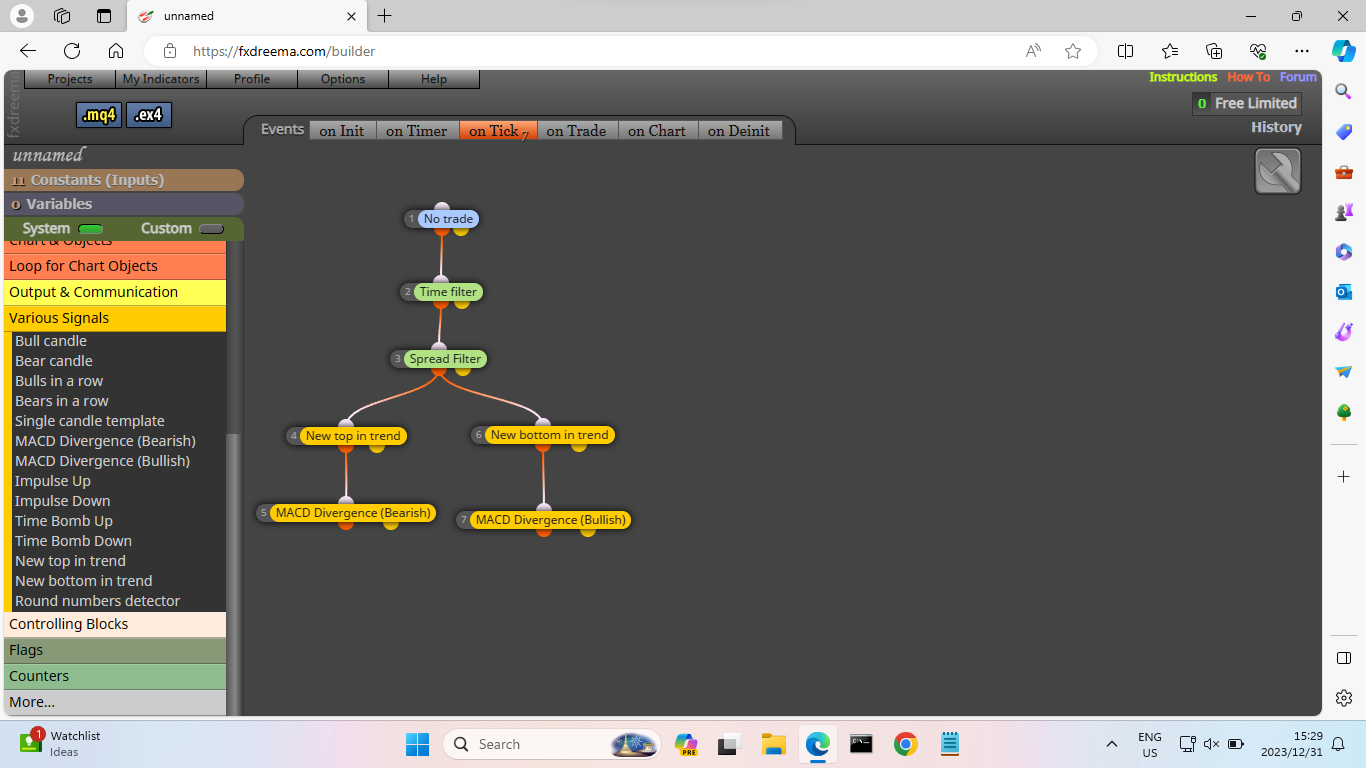Toggle the System blocks switch
This screenshot has width=1366, height=768.
pyautogui.click(x=91, y=229)
